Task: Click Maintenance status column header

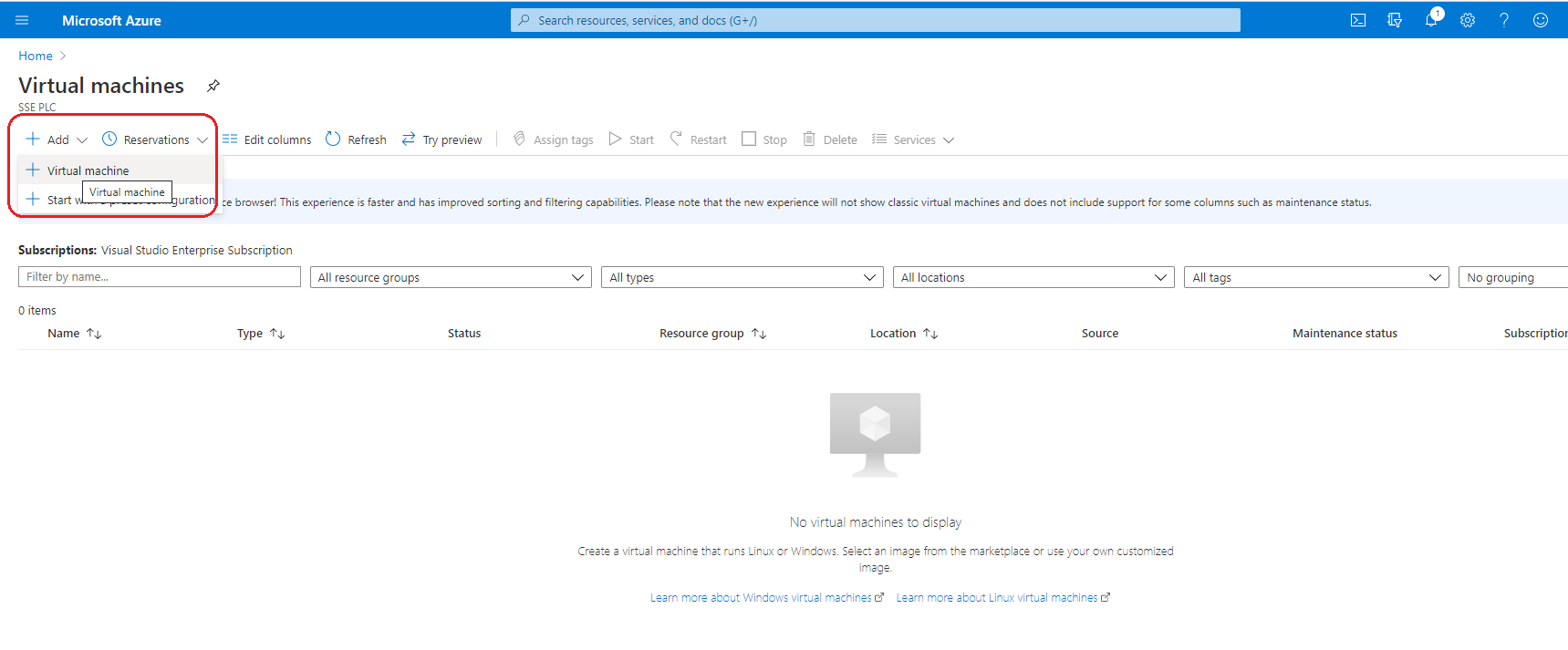Action: pos(1345,334)
